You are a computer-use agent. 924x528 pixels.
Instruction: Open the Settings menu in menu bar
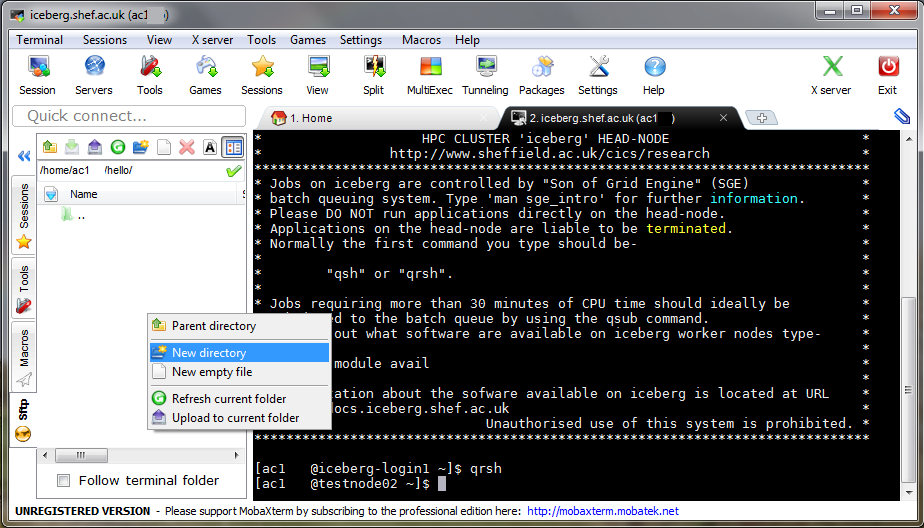click(x=361, y=40)
